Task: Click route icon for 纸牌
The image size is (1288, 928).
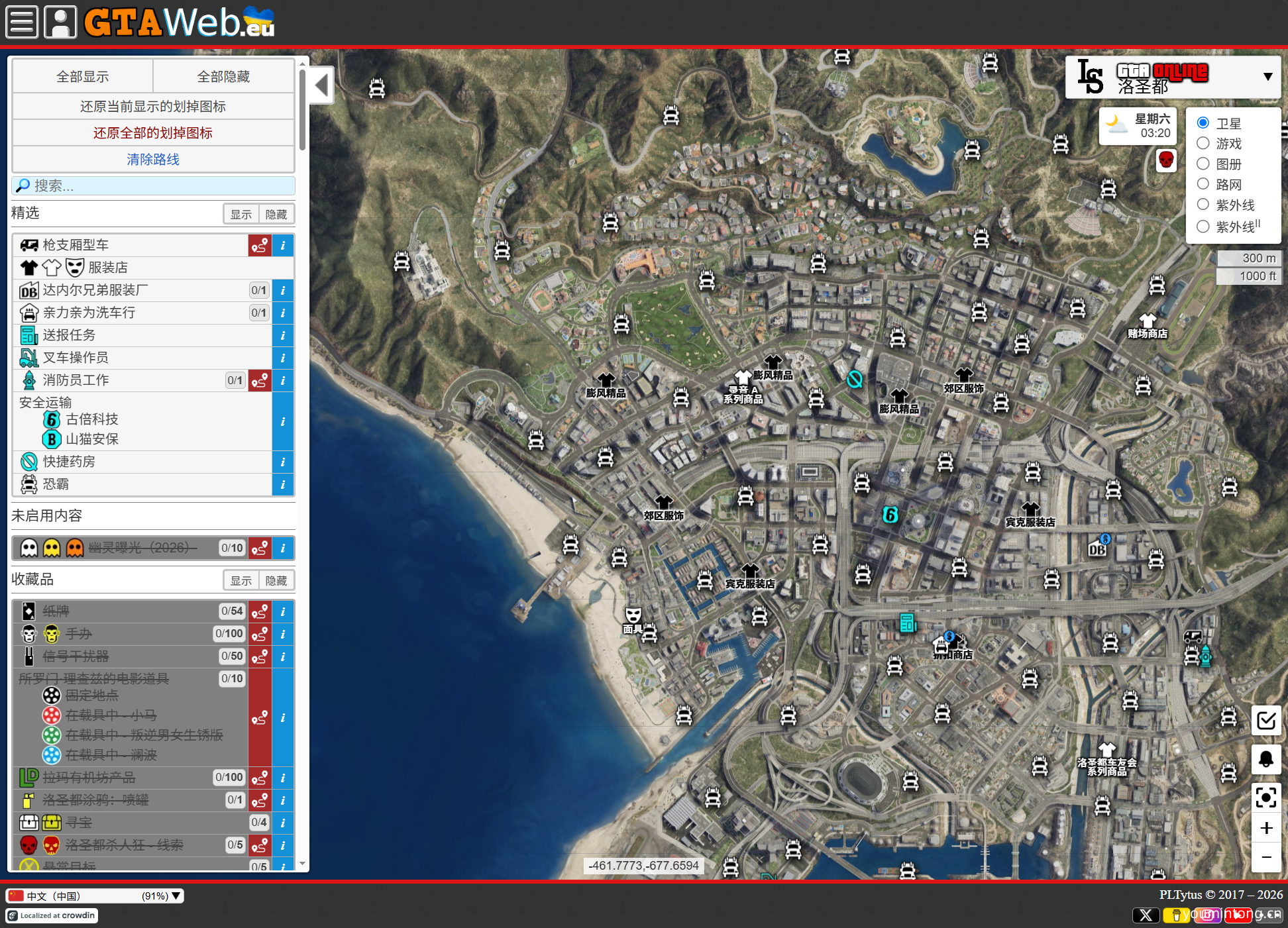Action: 260,611
